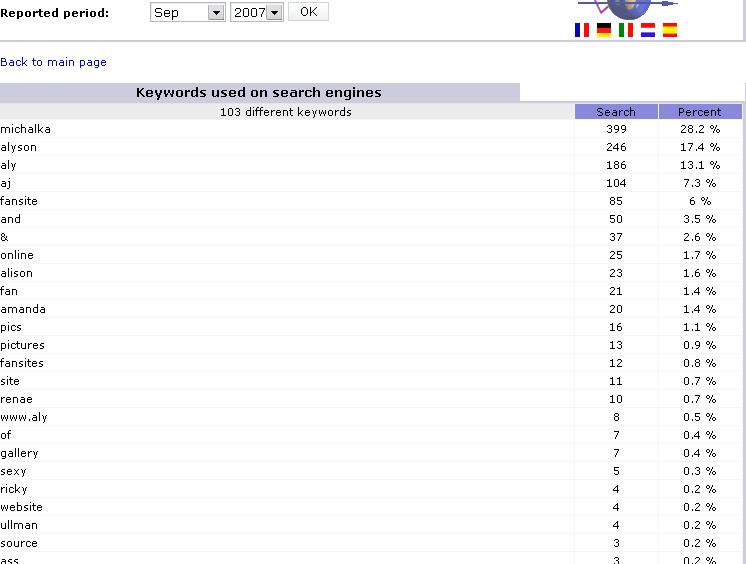Click the gallery keyword row

click(x=19, y=453)
